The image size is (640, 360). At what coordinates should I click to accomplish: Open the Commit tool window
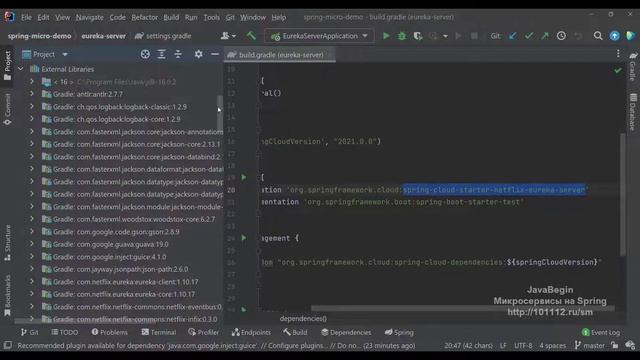pos(7,109)
